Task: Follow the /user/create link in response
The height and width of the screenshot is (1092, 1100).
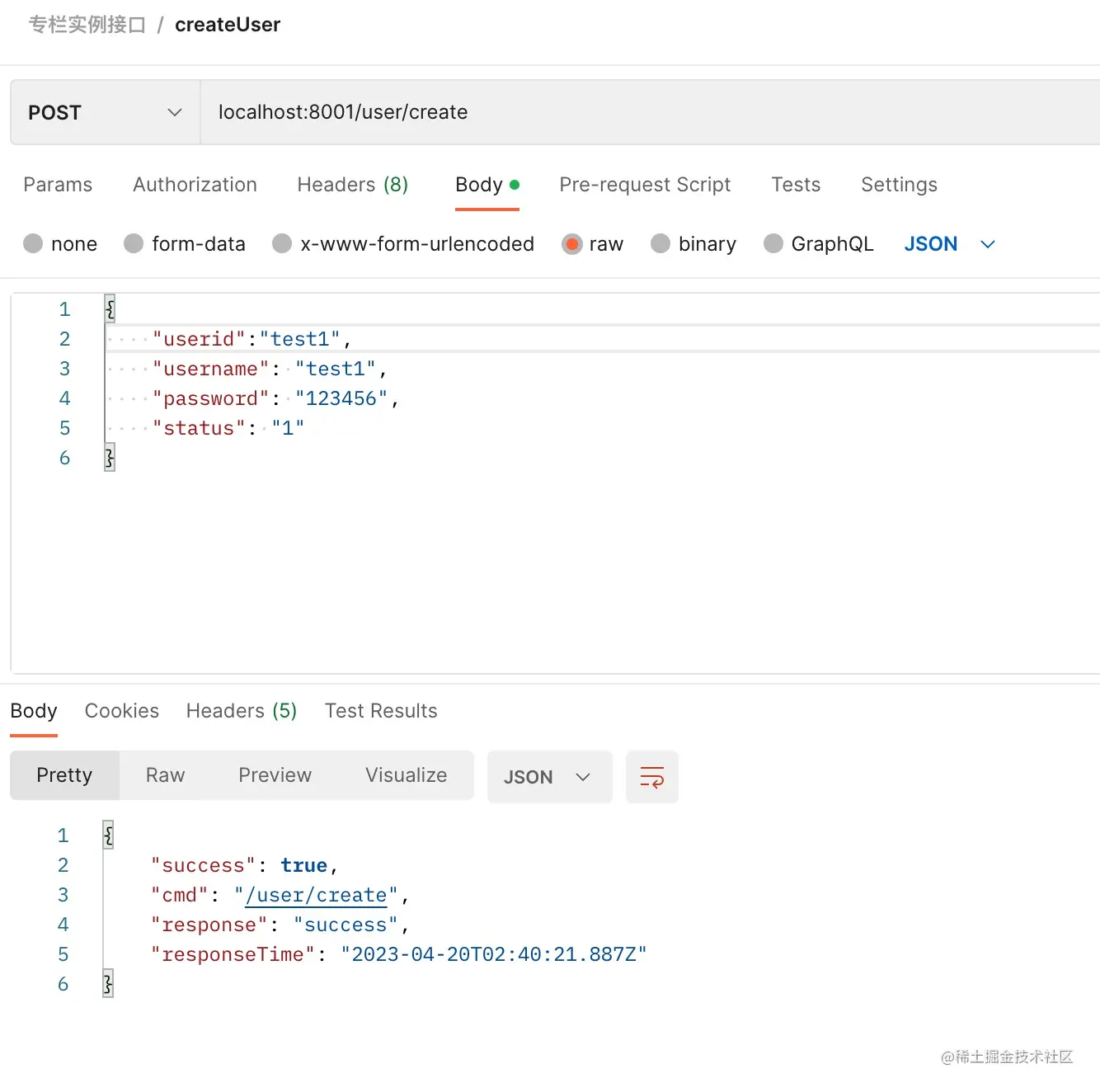Action: point(317,896)
